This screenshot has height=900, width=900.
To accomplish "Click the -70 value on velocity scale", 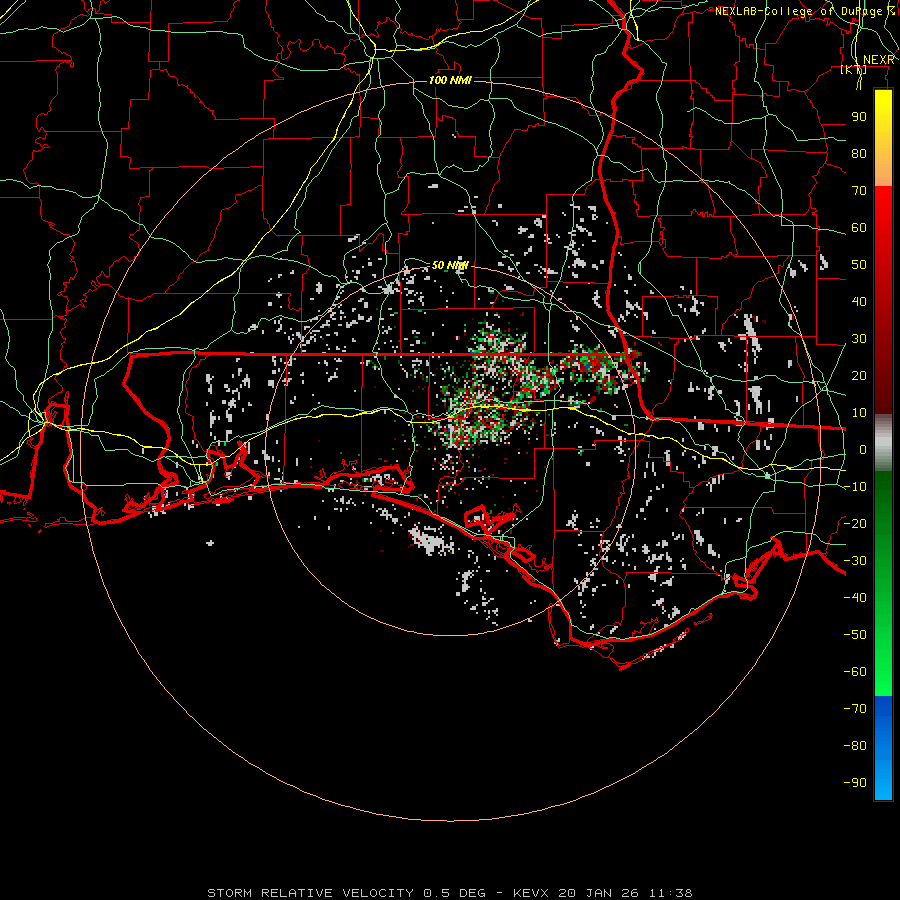I will tap(855, 708).
